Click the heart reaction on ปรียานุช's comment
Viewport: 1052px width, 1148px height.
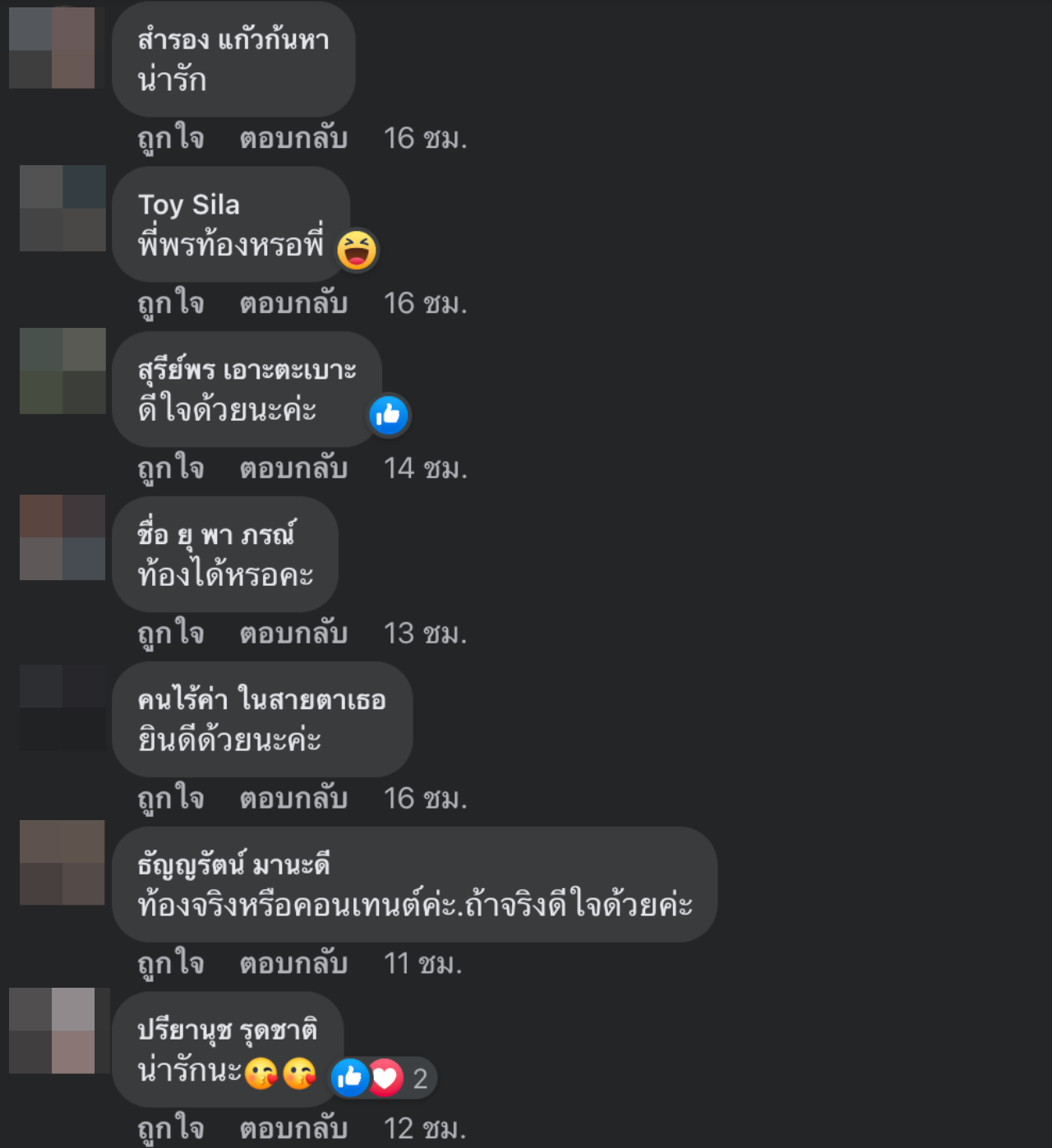(385, 1077)
